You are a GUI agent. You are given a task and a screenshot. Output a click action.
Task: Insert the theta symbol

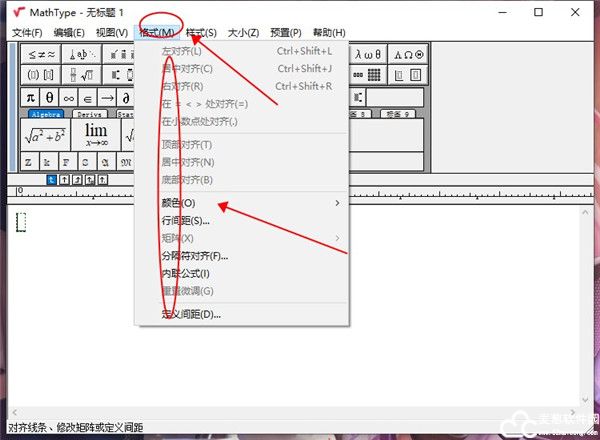50,97
